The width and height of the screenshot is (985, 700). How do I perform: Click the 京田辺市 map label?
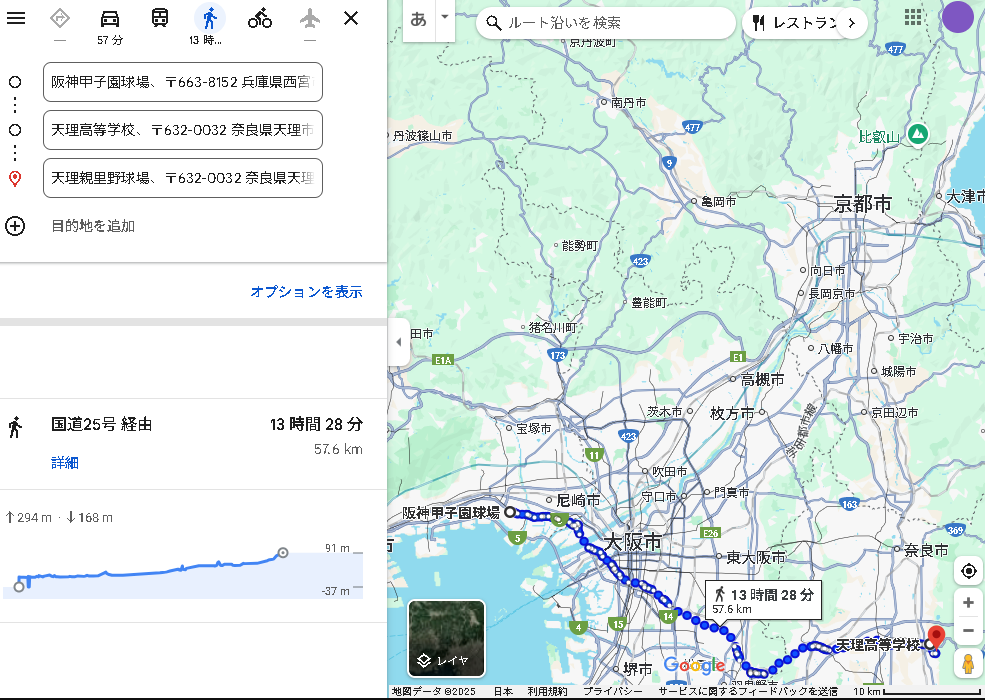point(895,413)
